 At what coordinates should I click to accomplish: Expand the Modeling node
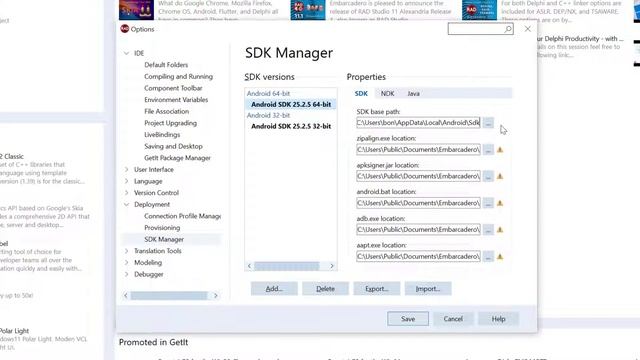(x=127, y=262)
